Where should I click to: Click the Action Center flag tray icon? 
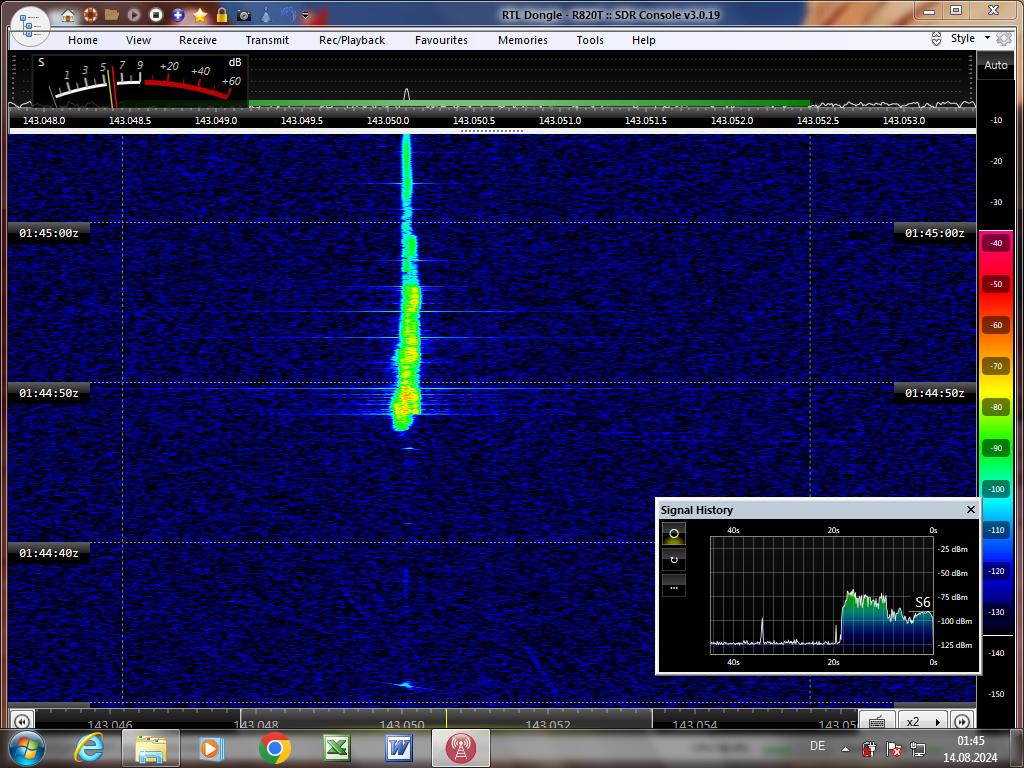tap(893, 749)
